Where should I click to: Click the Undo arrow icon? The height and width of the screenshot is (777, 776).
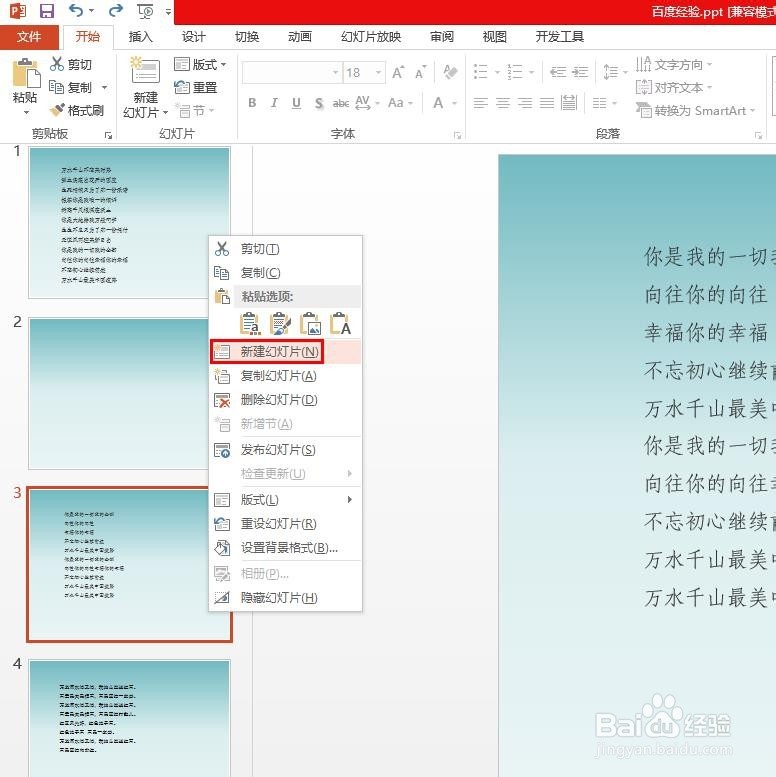tap(76, 10)
